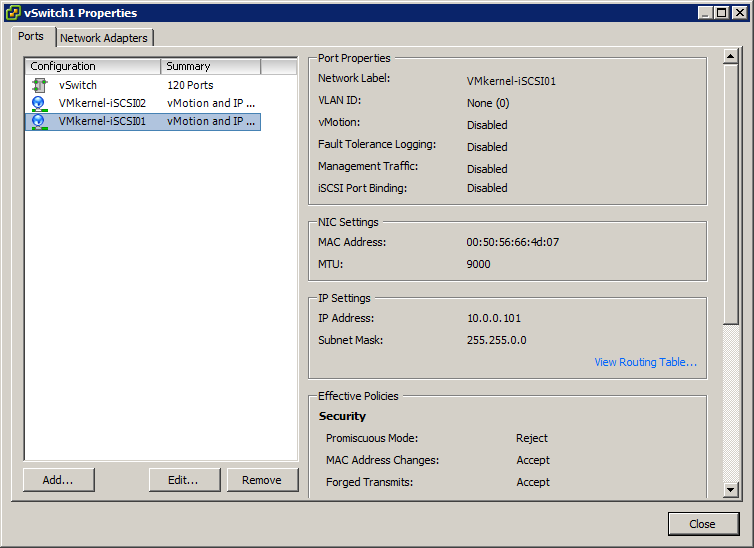This screenshot has height=548, width=754.
Task: Click the vertical scrollbar thumb
Action: tap(730, 190)
